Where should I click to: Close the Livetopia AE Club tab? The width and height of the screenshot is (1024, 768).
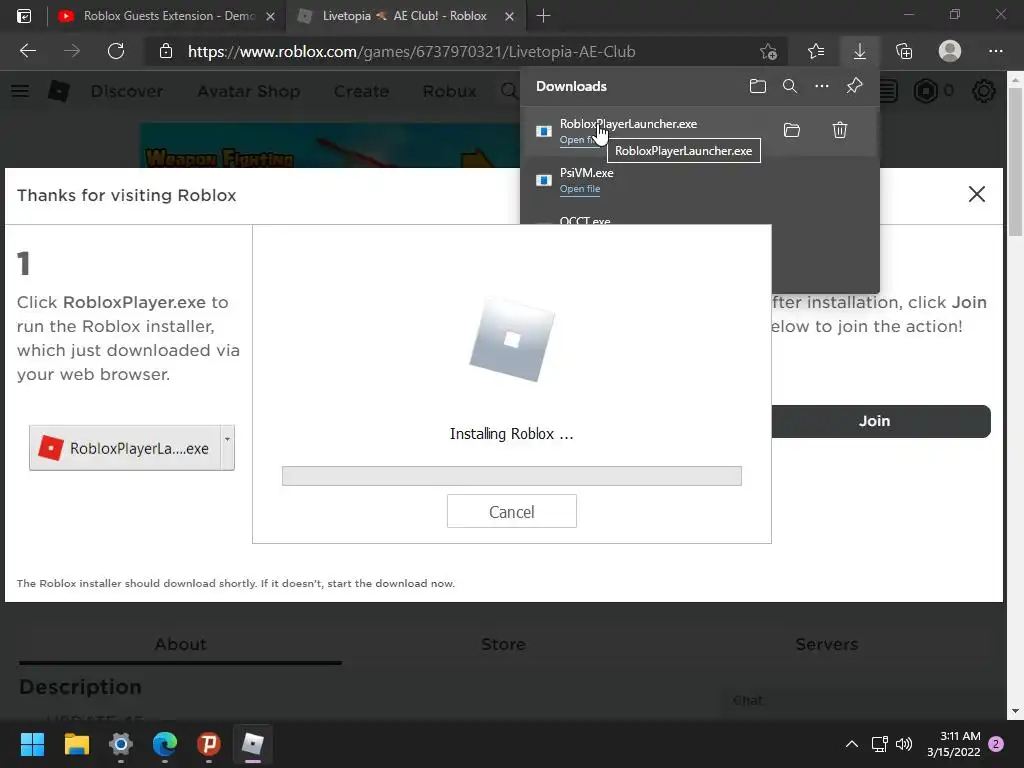click(509, 16)
